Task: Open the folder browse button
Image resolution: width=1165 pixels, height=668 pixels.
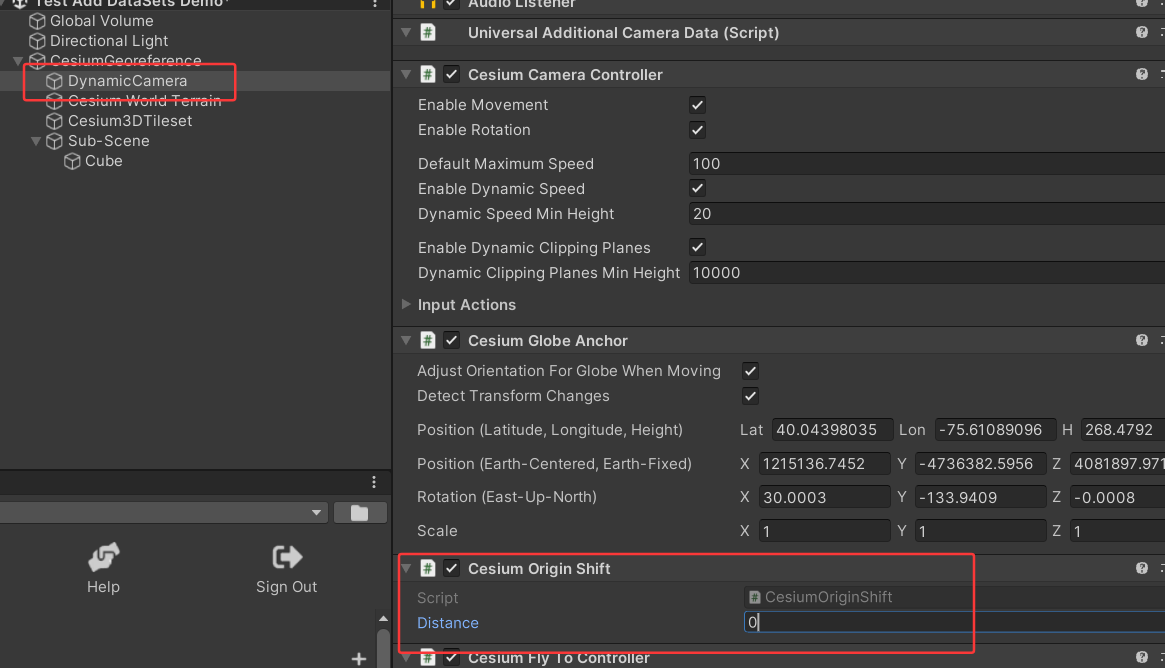Action: 360,513
